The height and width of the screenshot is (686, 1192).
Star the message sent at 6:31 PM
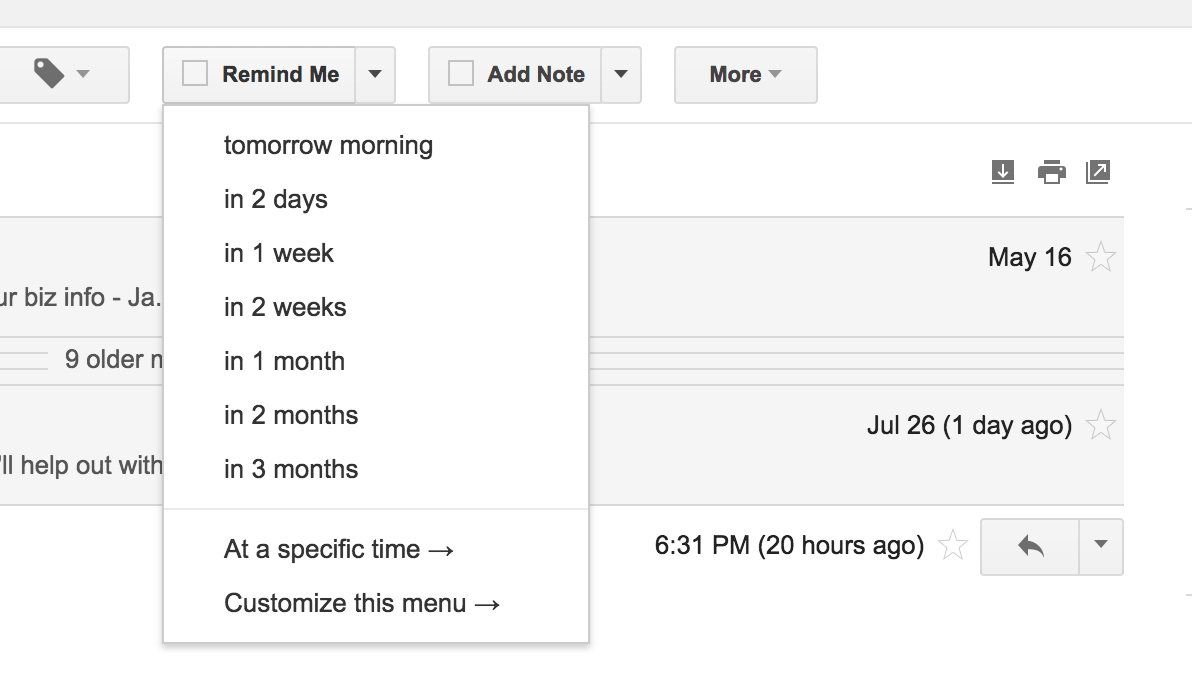(x=955, y=546)
